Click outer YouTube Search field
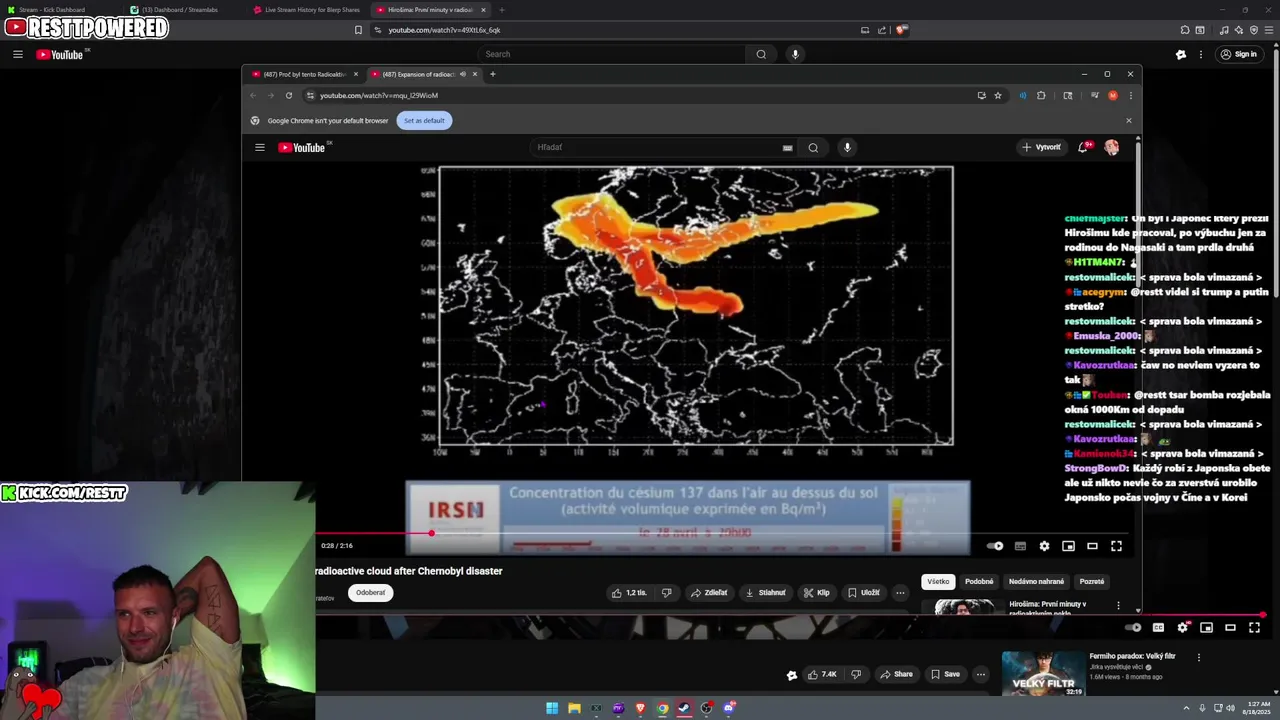Screen dimensions: 1280x720 click(611, 54)
